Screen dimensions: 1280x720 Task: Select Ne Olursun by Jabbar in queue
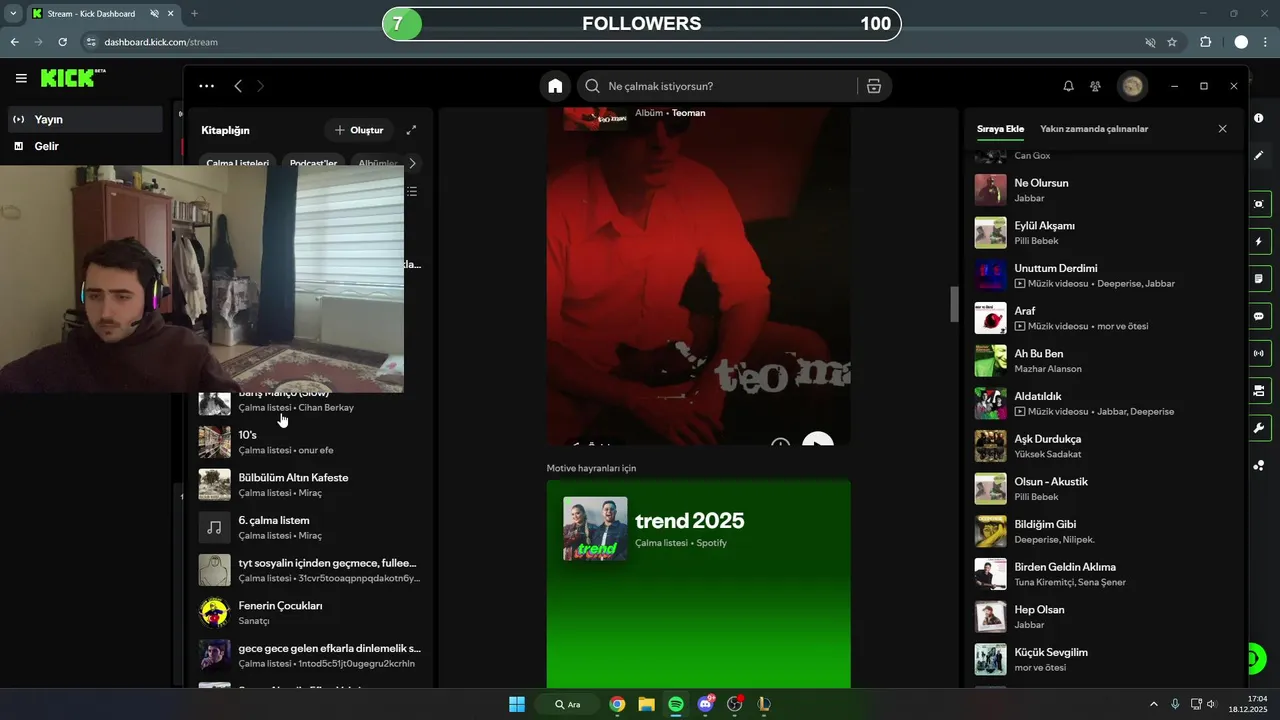point(1104,190)
